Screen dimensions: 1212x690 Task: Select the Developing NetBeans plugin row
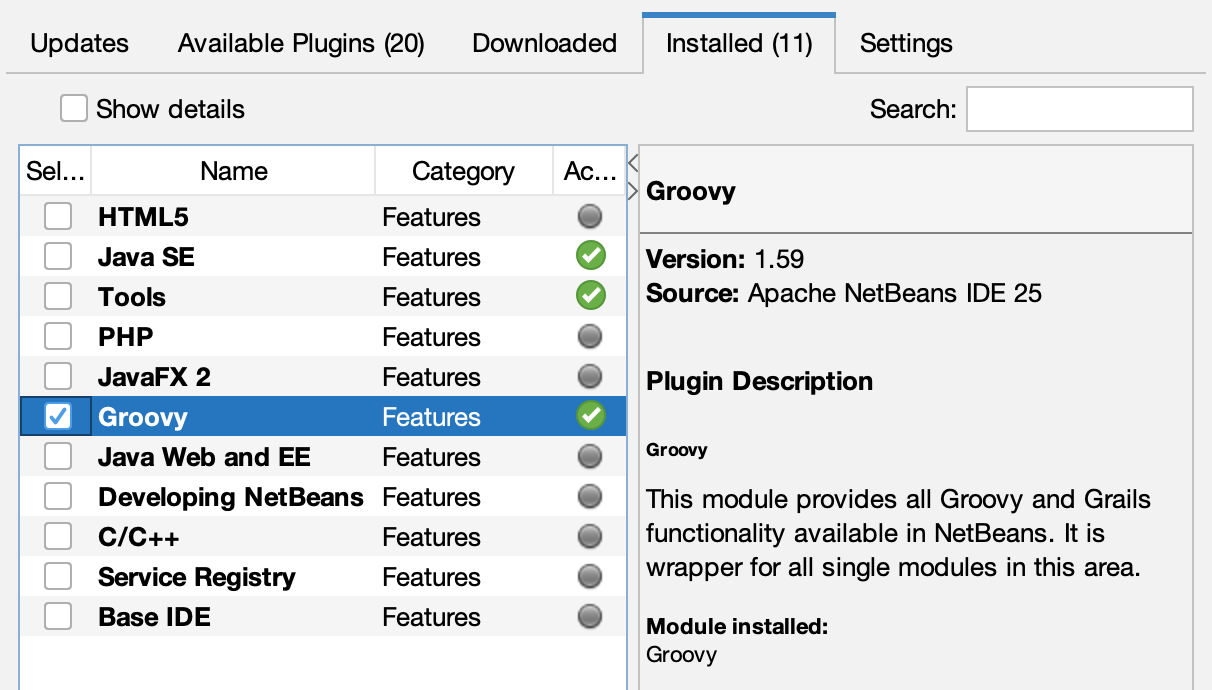pos(230,497)
